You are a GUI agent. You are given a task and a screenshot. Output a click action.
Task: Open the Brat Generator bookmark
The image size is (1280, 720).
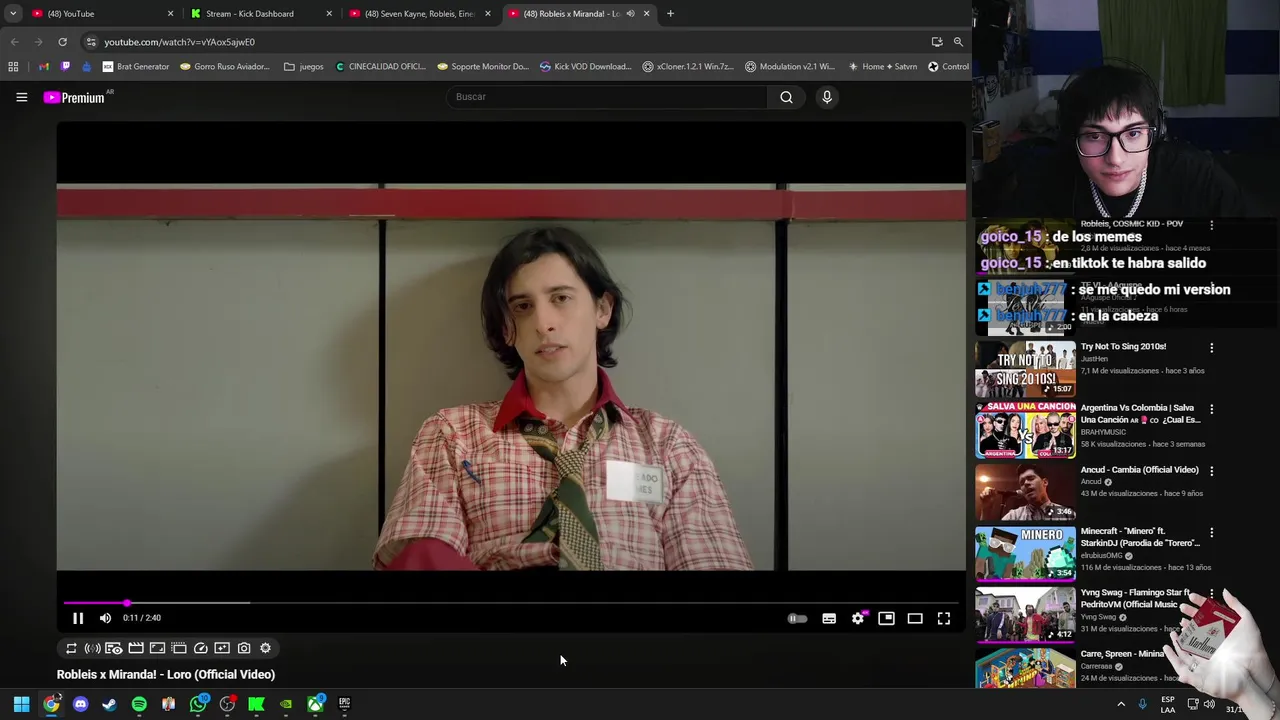click(136, 67)
